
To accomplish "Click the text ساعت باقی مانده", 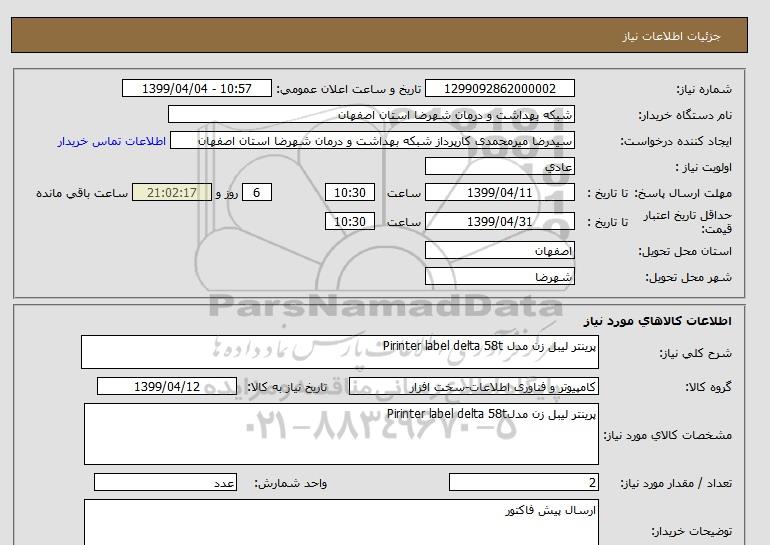I will (x=82, y=193).
